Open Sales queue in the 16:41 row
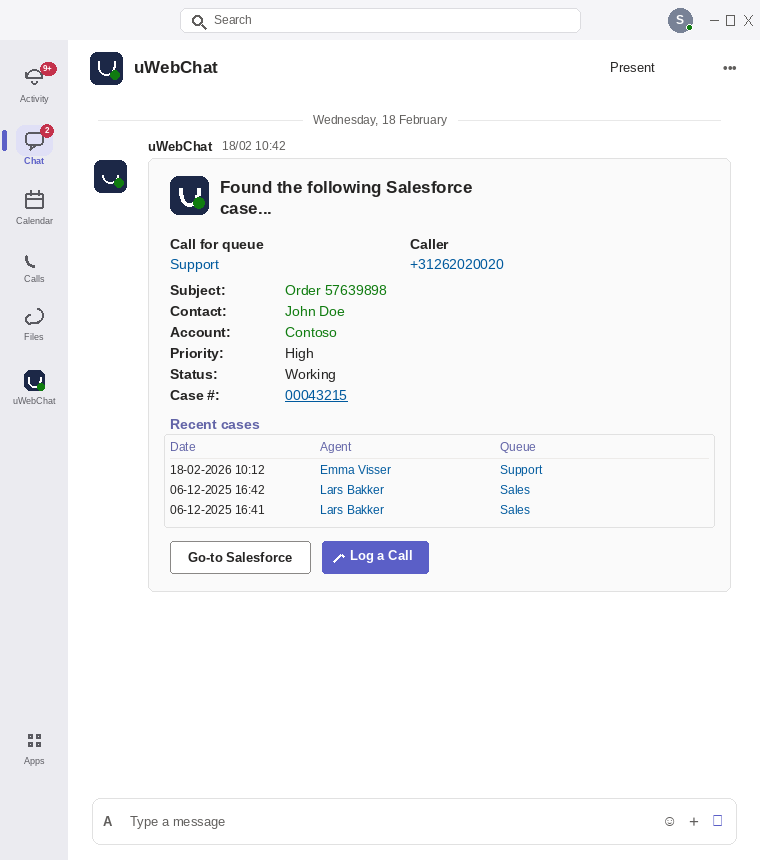This screenshot has width=760, height=860. pyautogui.click(x=515, y=510)
